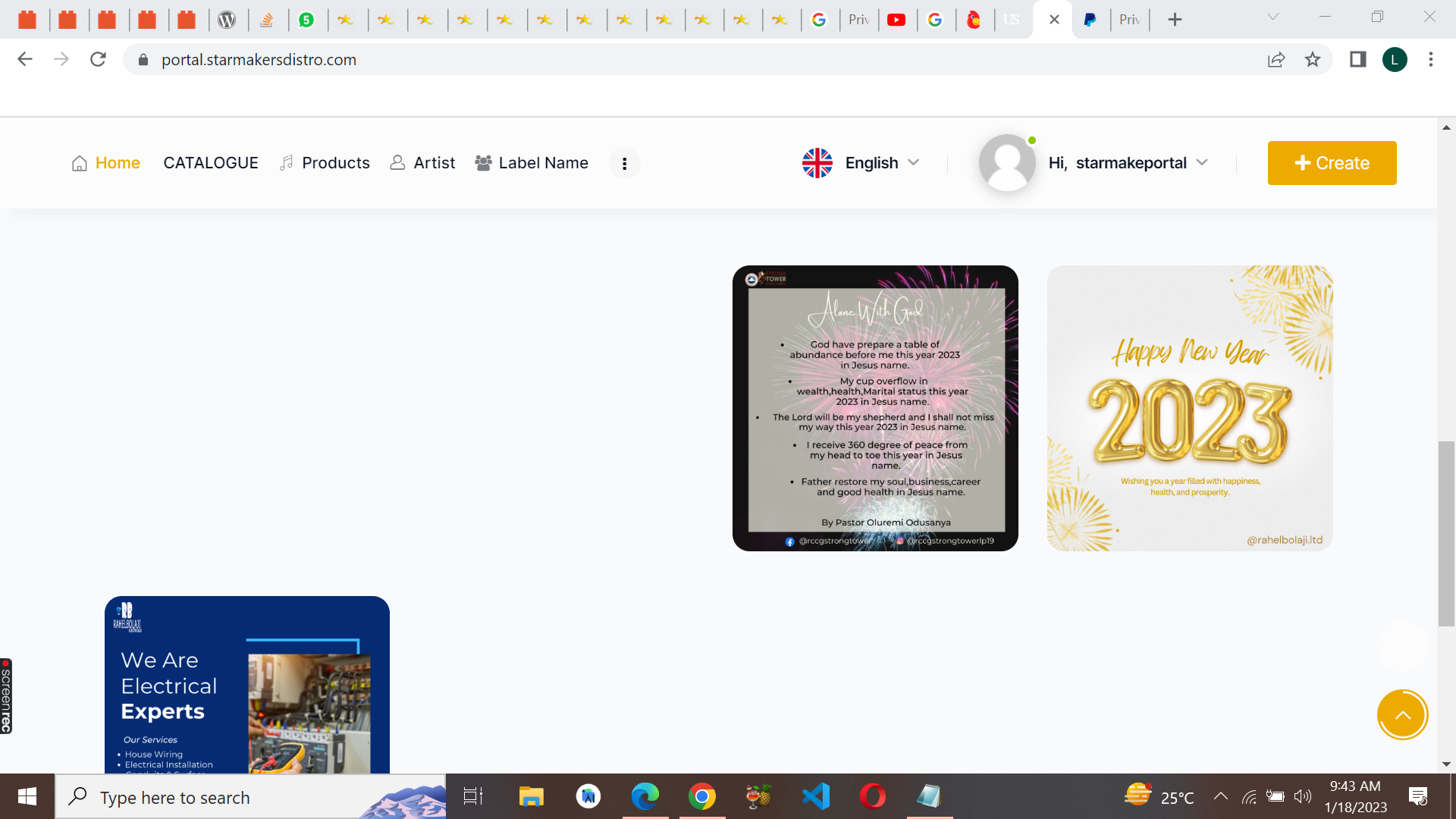Screen dimensions: 1456x819
Task: Open File Explorer from the taskbar
Action: pyautogui.click(x=532, y=796)
